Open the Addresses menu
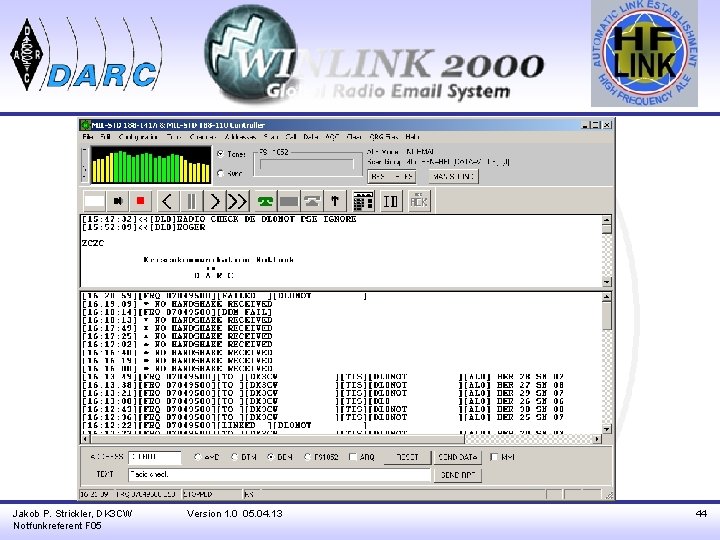The width and height of the screenshot is (720, 540). [x=240, y=137]
